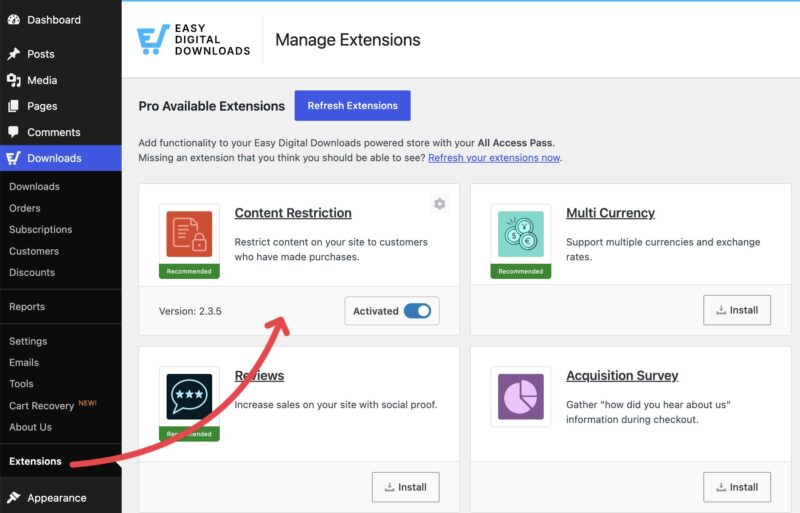Click the 'Manage Extensions' page heading
Viewport: 800px width, 513px height.
click(x=347, y=40)
